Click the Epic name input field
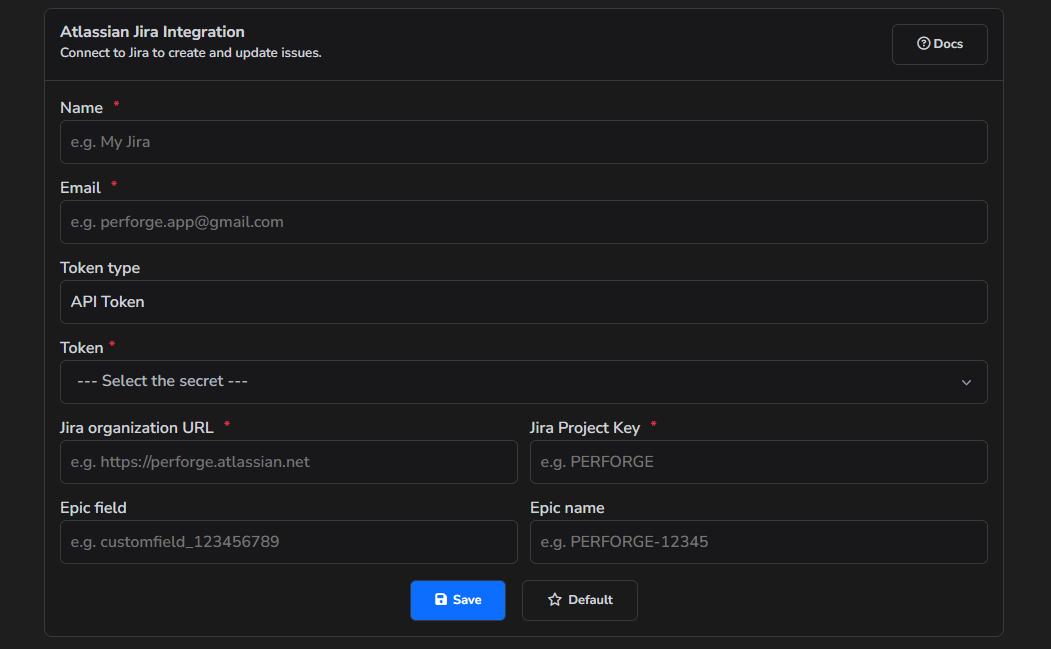 pos(759,542)
